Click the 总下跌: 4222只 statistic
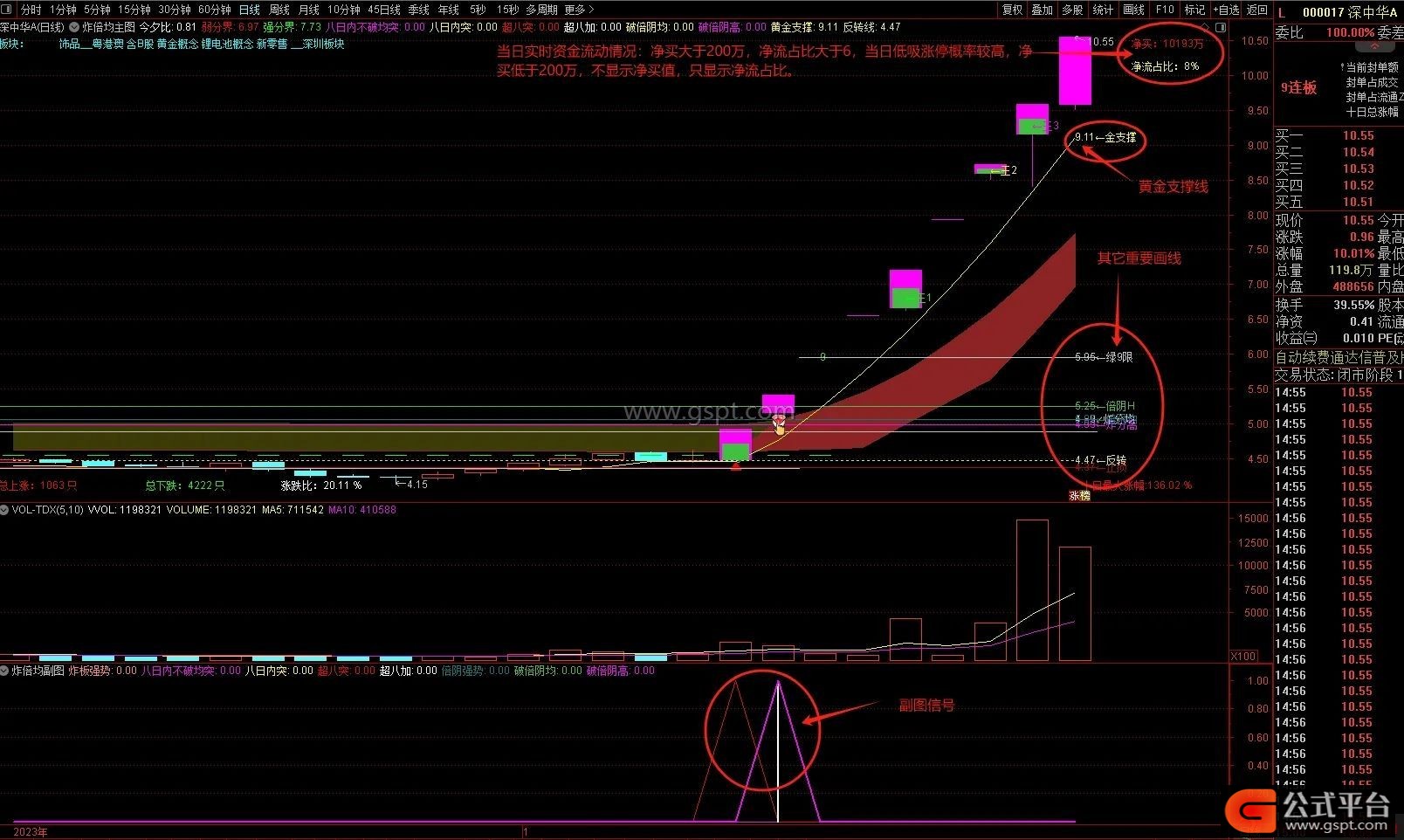Screen dimensions: 1404x840 (185, 485)
